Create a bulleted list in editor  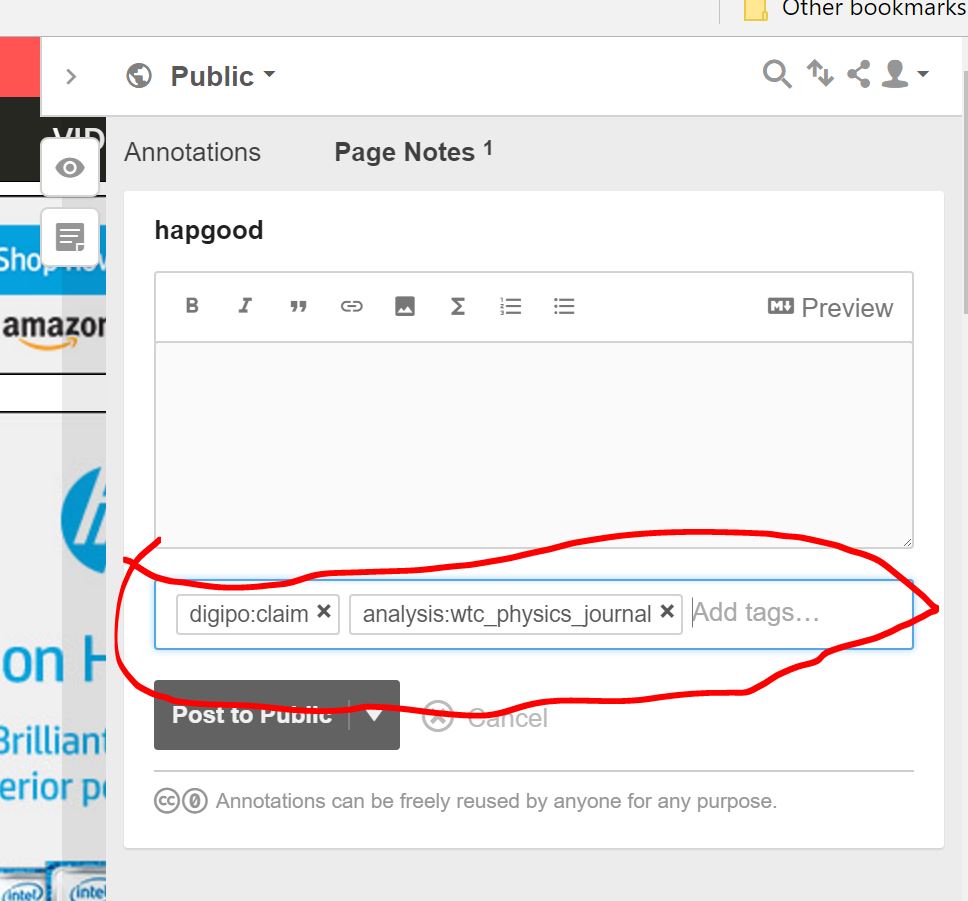coord(564,306)
